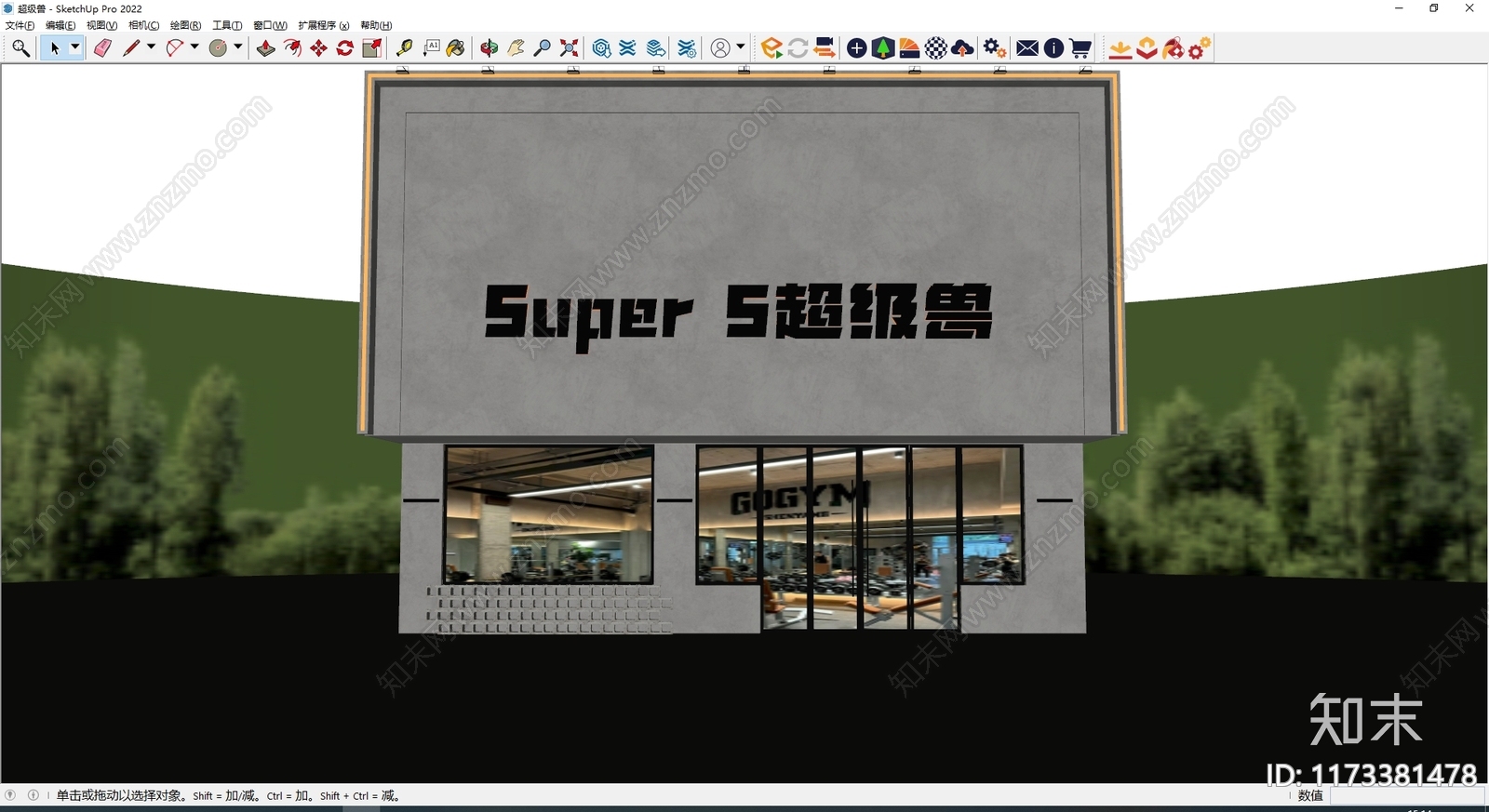
Task: Open the 扩展程序(x) menu
Action: point(323,25)
